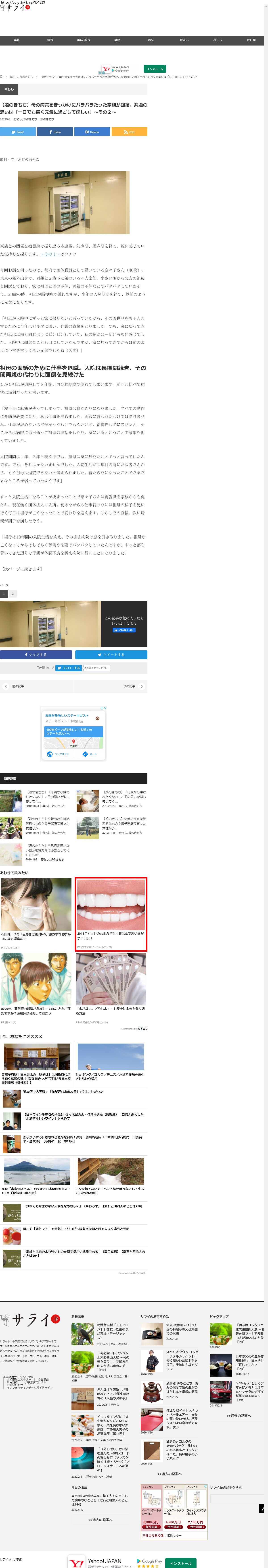Go to page 2 of the article
268x1568 pixels.
point(12,593)
